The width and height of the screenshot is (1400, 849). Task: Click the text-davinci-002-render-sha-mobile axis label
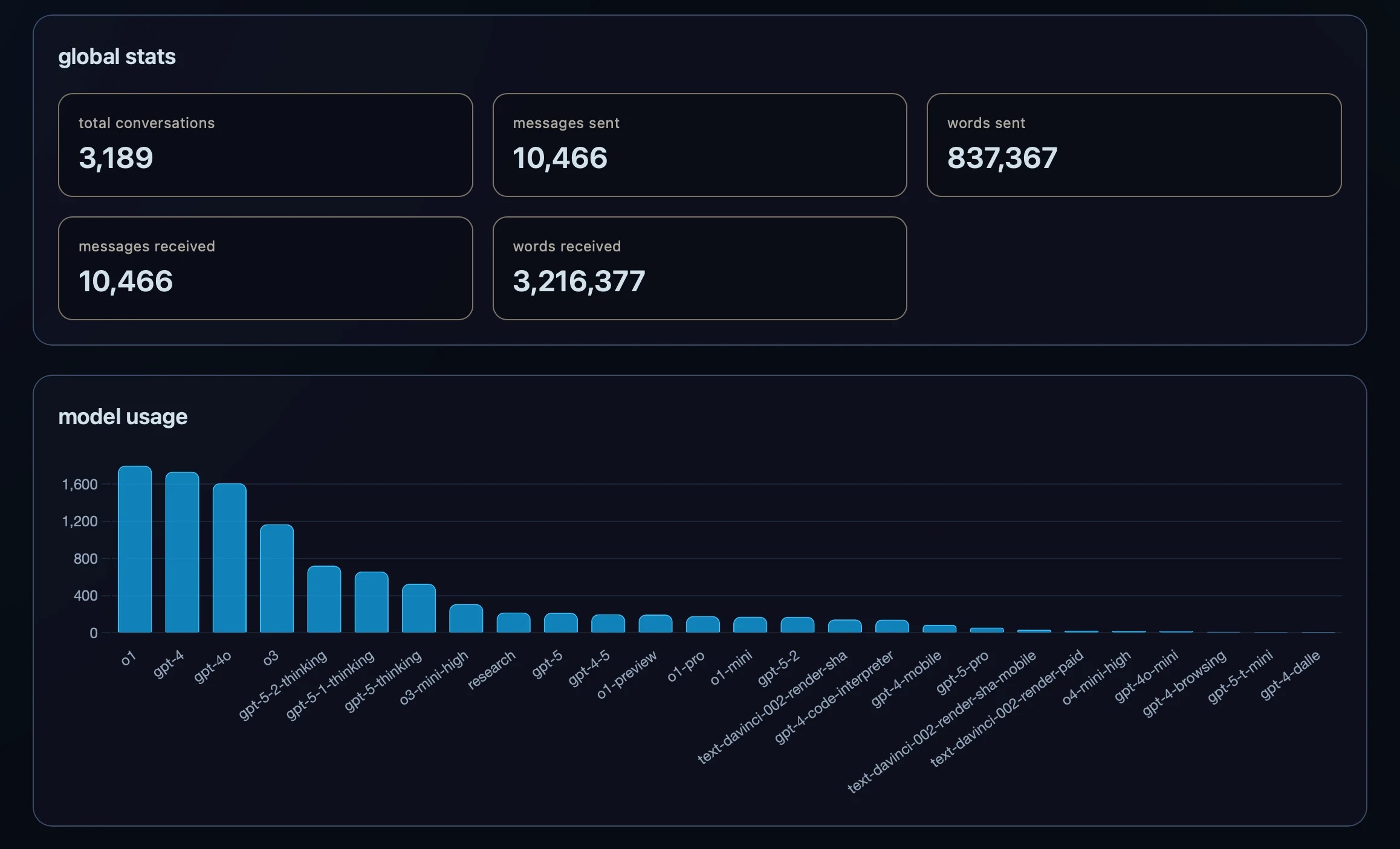(x=942, y=722)
